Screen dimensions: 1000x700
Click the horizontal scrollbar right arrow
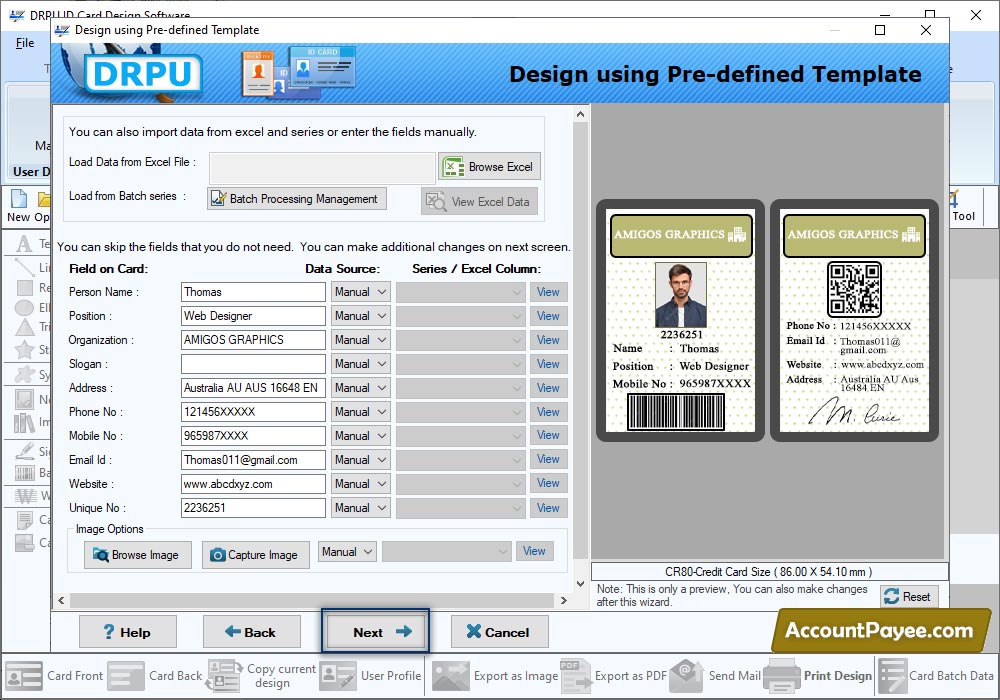[564, 600]
